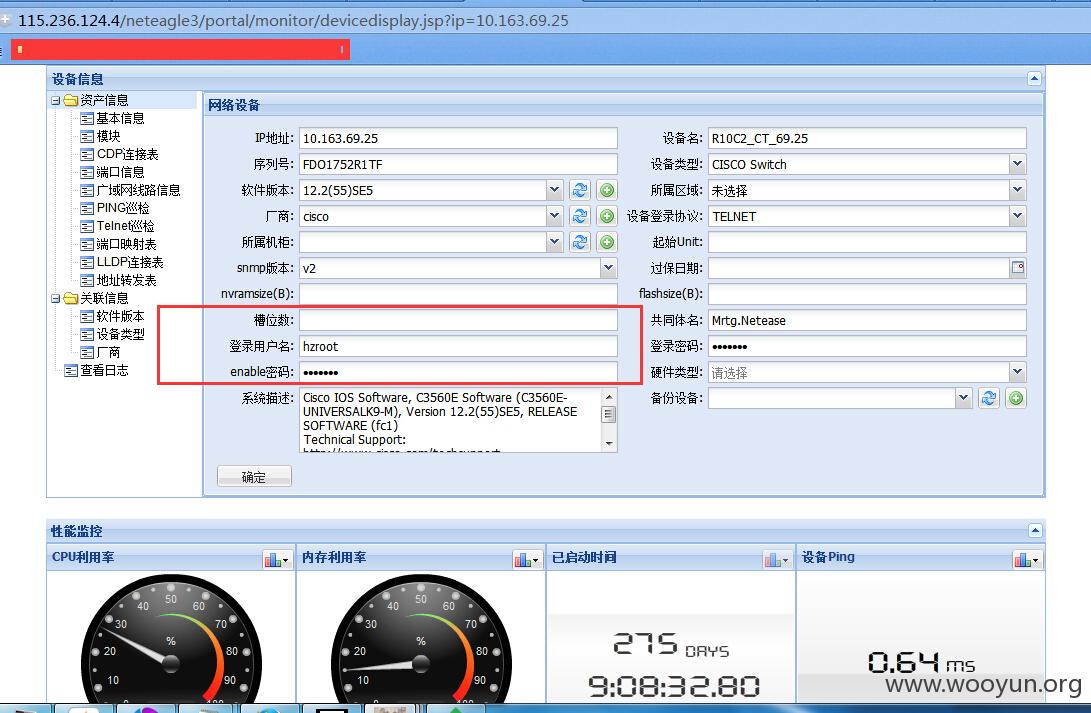
Task: Refresh the 备份设备 list
Action: click(x=989, y=398)
